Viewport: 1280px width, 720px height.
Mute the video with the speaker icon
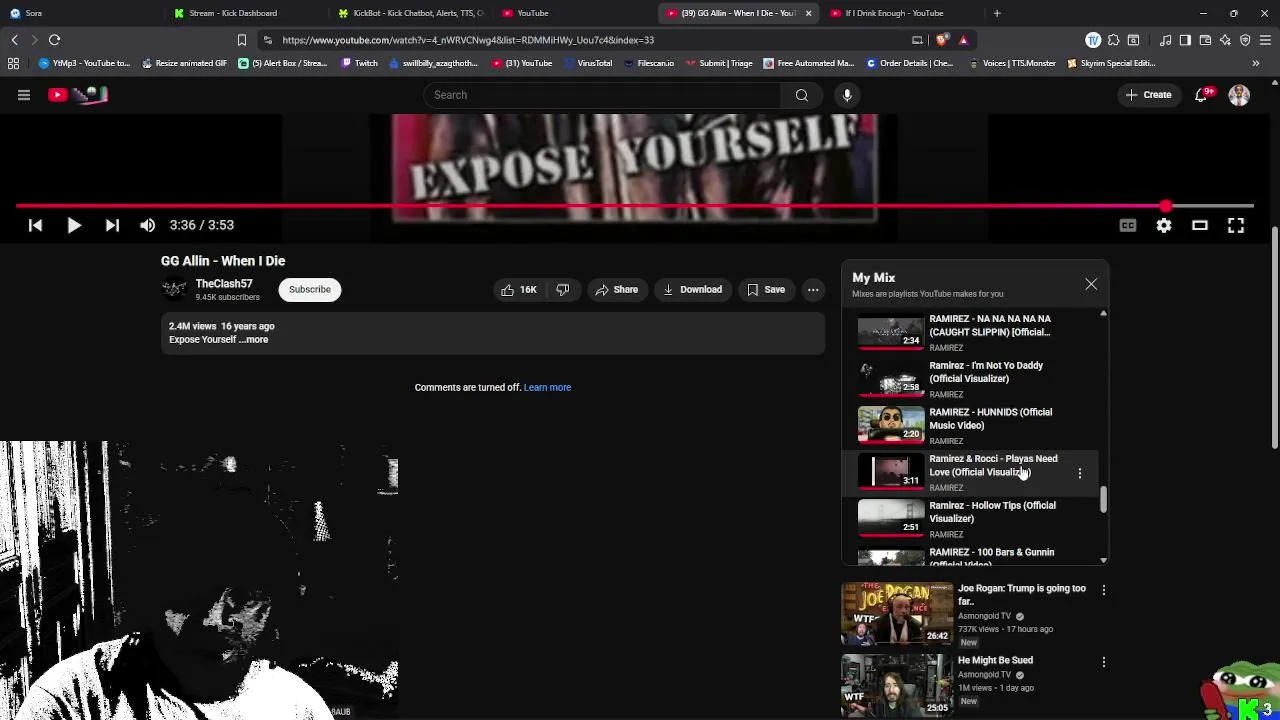148,226
